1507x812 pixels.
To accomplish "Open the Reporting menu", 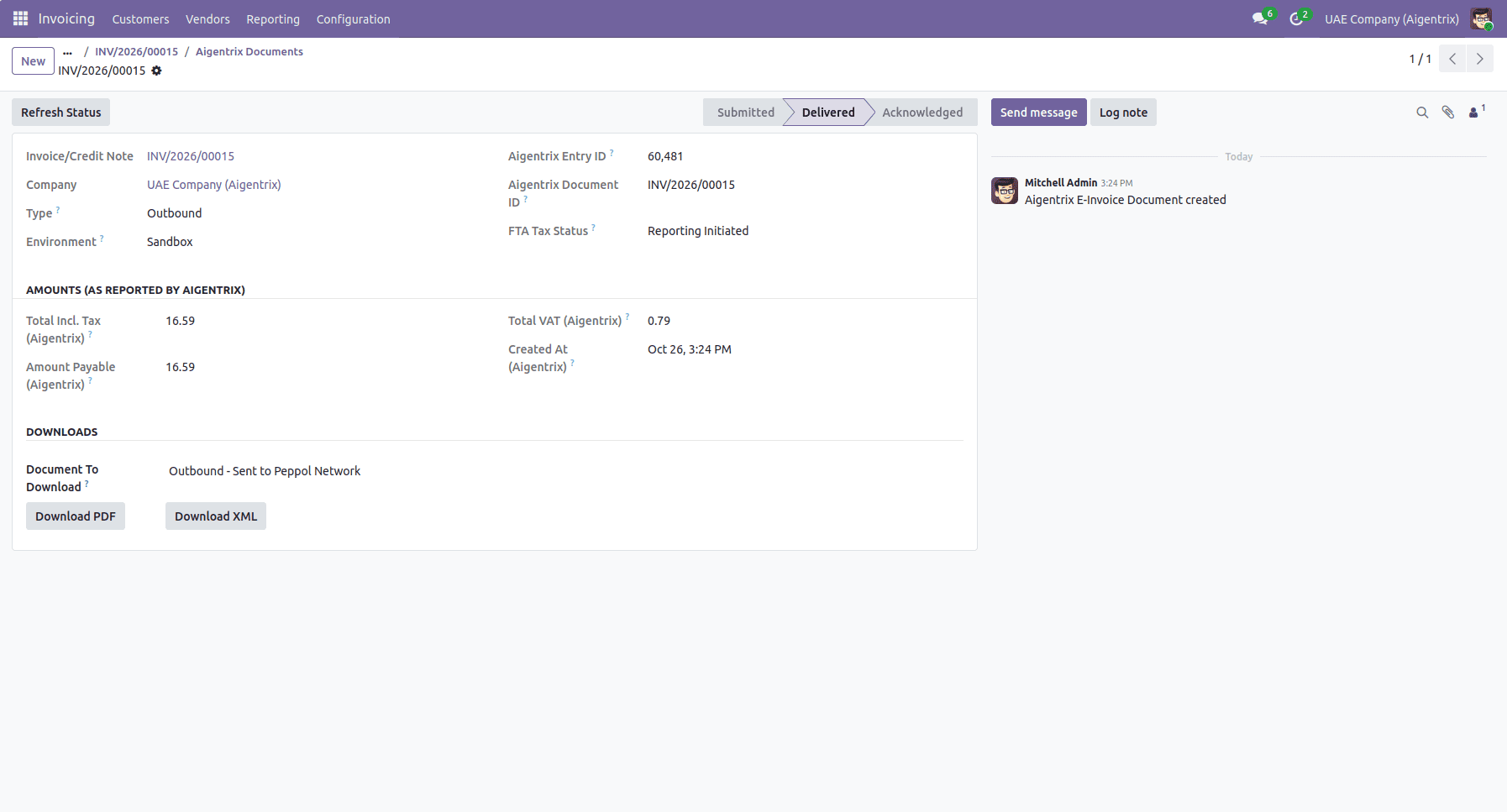I will [x=273, y=18].
